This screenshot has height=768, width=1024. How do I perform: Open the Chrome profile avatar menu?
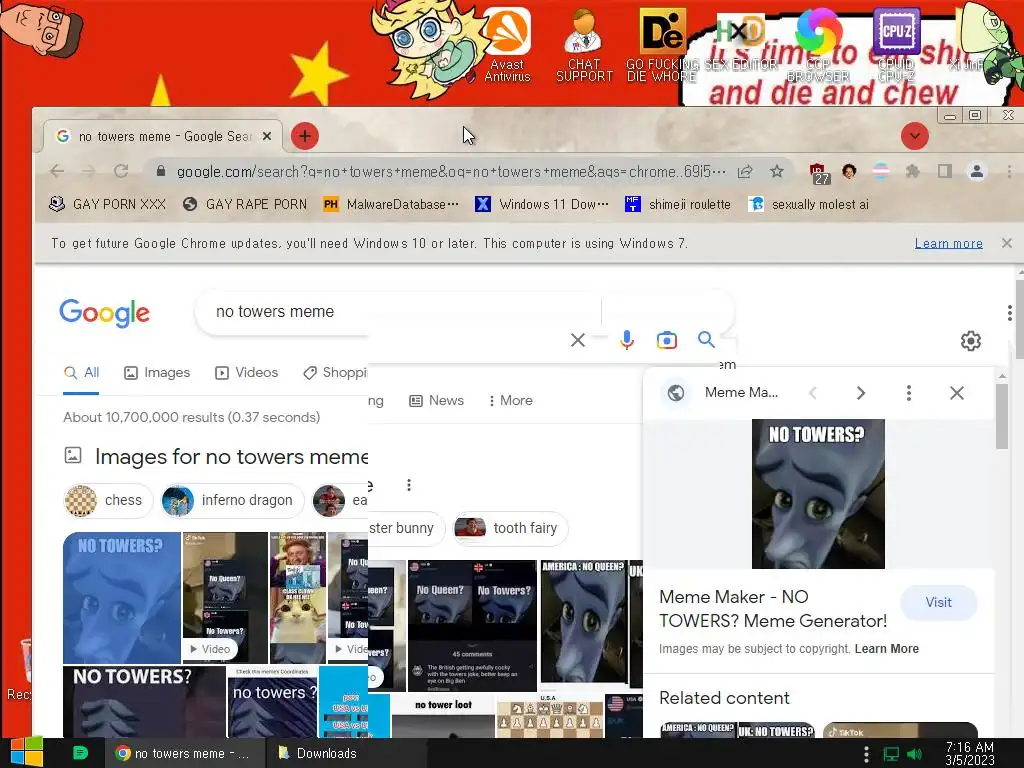[x=977, y=171]
